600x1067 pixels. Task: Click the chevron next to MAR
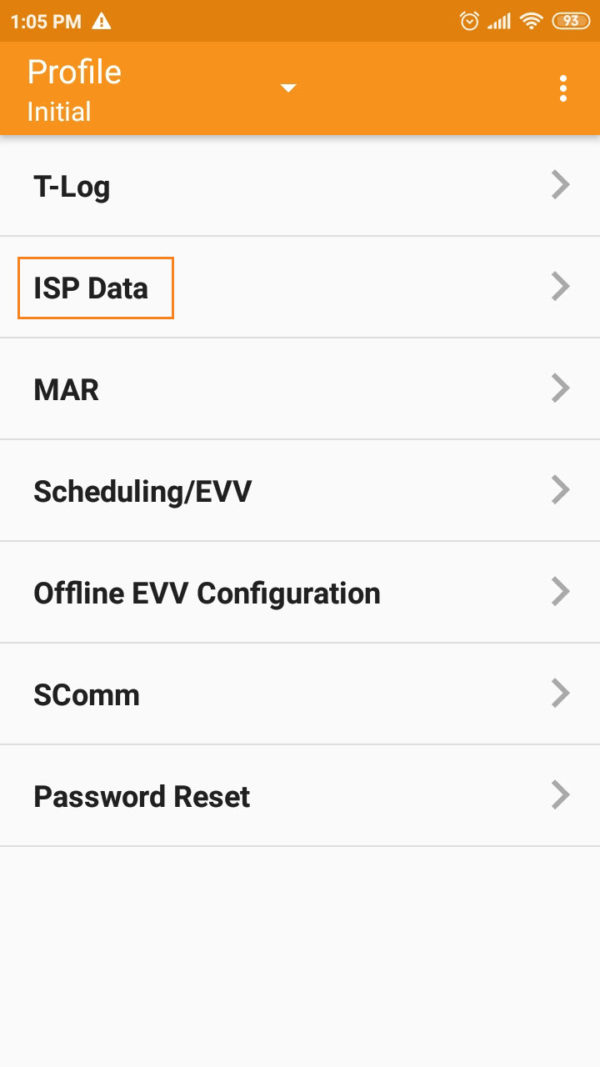[559, 388]
